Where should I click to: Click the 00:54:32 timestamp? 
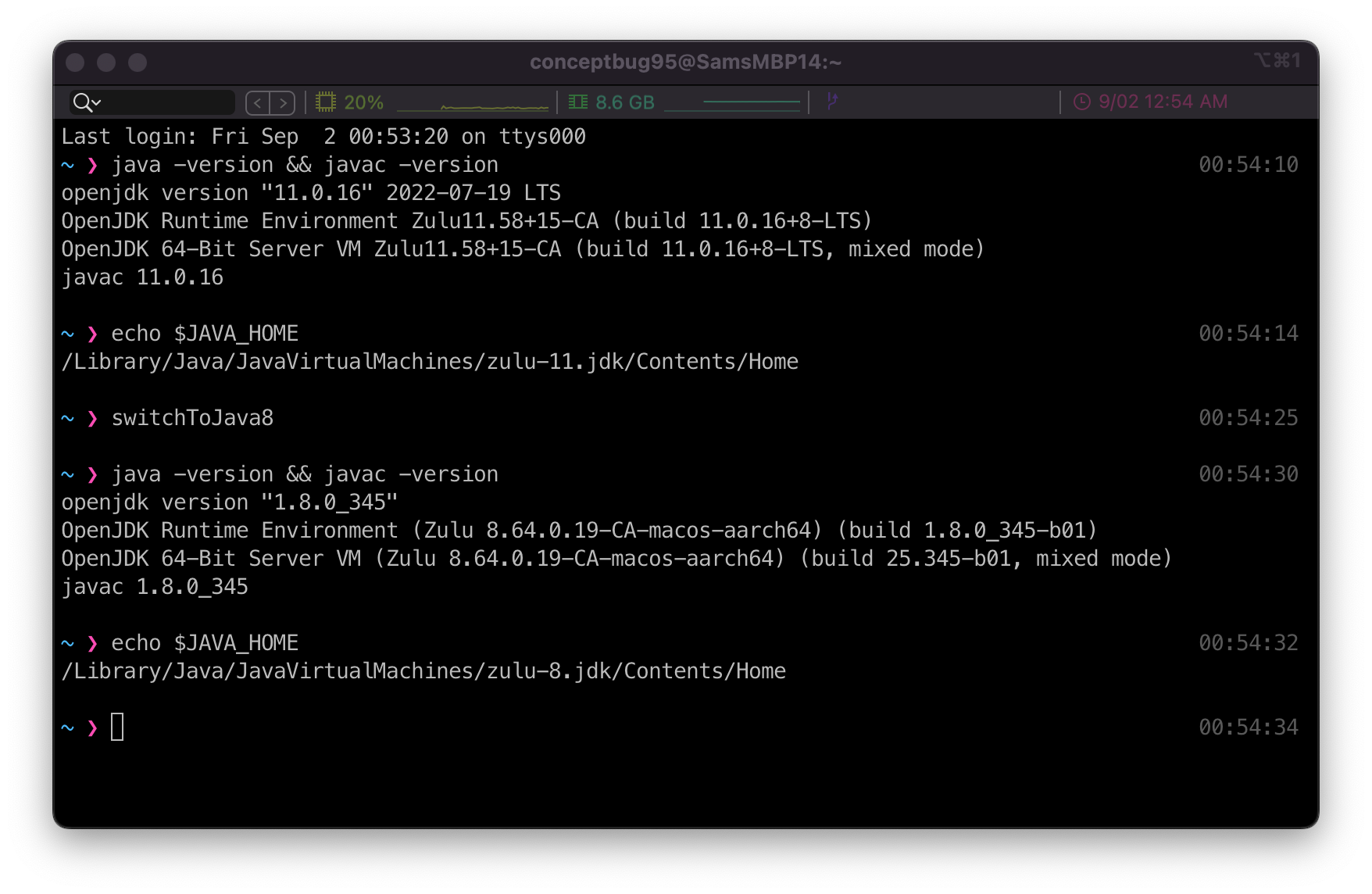[1249, 643]
